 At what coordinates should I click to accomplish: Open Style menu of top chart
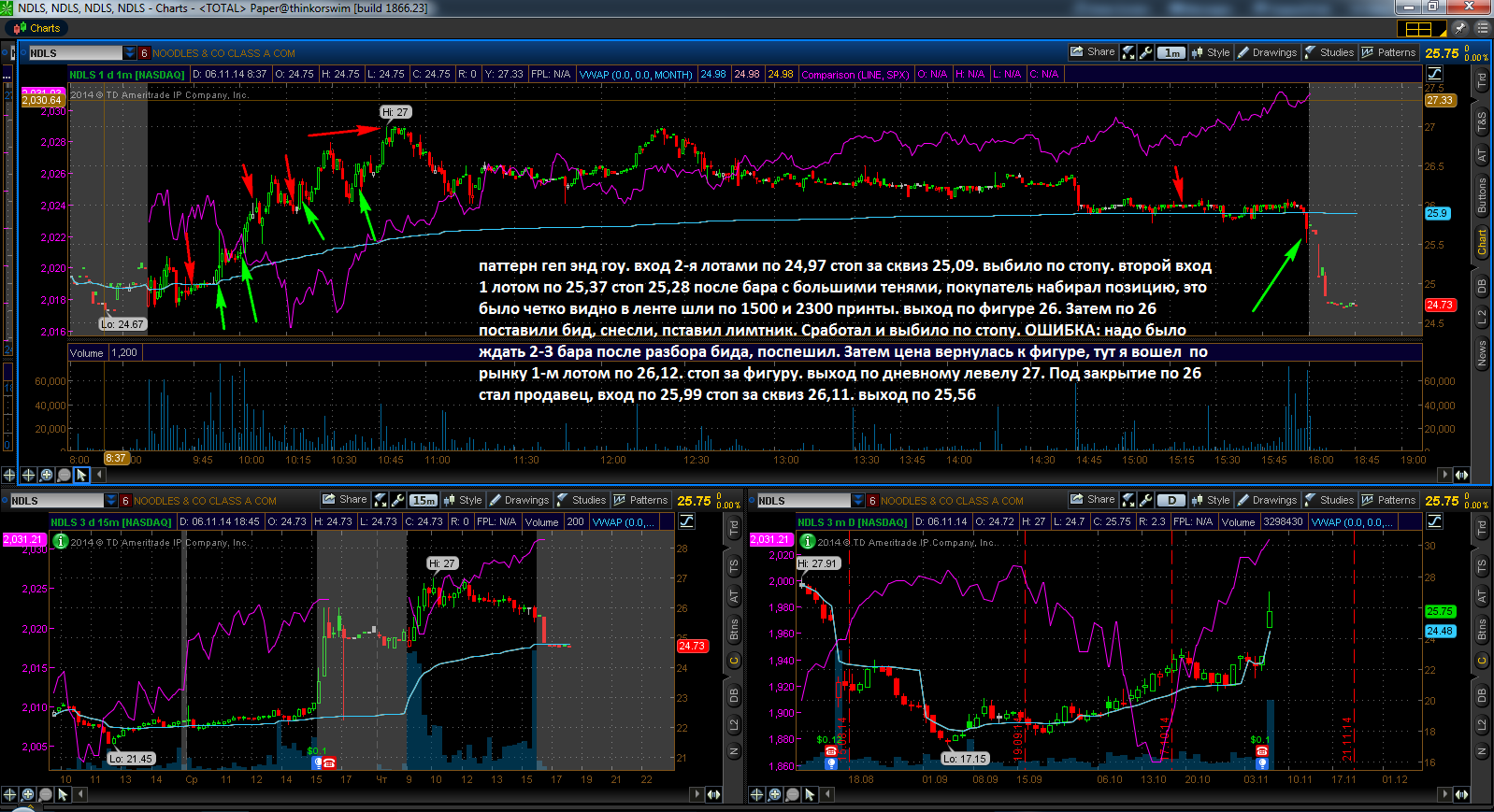tap(1211, 52)
